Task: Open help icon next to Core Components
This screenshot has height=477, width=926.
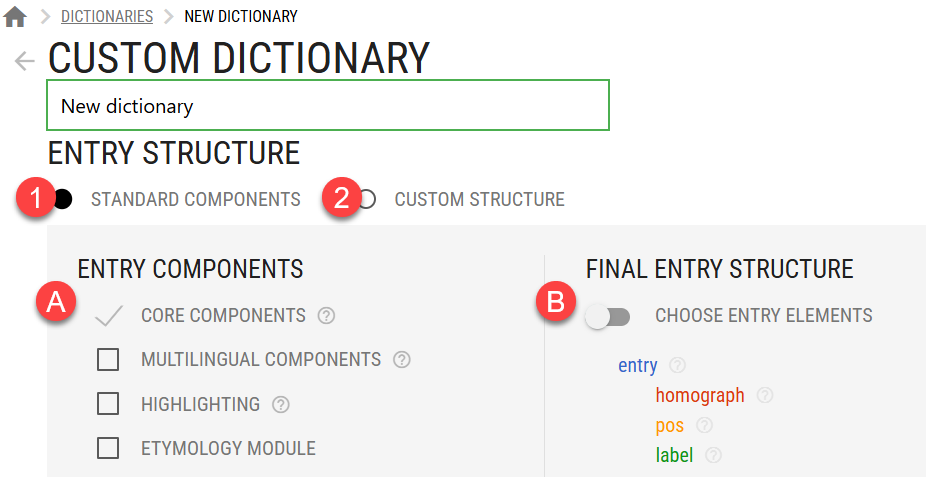Action: 326,316
